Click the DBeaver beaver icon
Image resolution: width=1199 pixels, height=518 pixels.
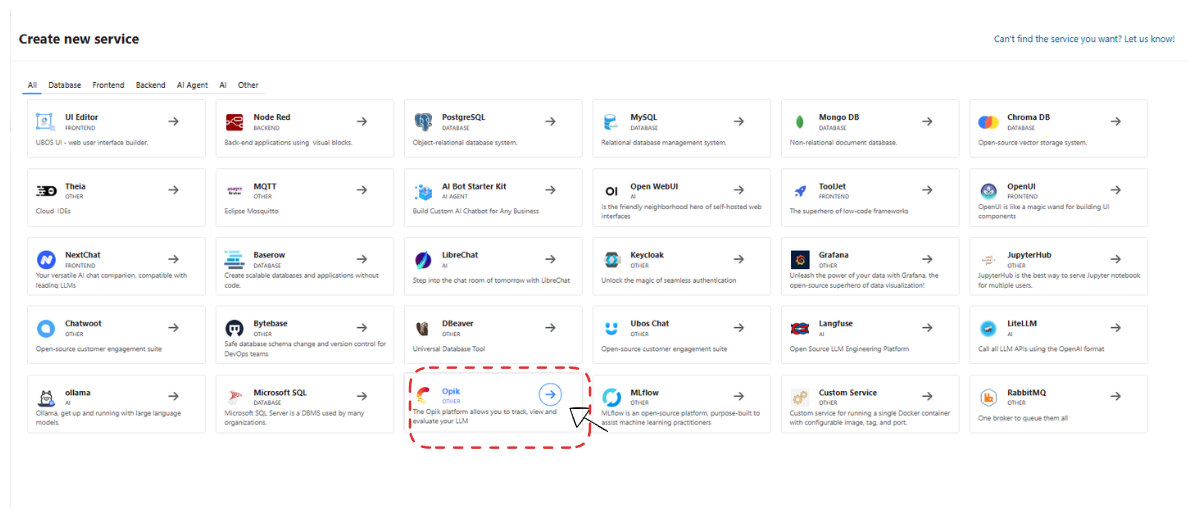point(423,328)
